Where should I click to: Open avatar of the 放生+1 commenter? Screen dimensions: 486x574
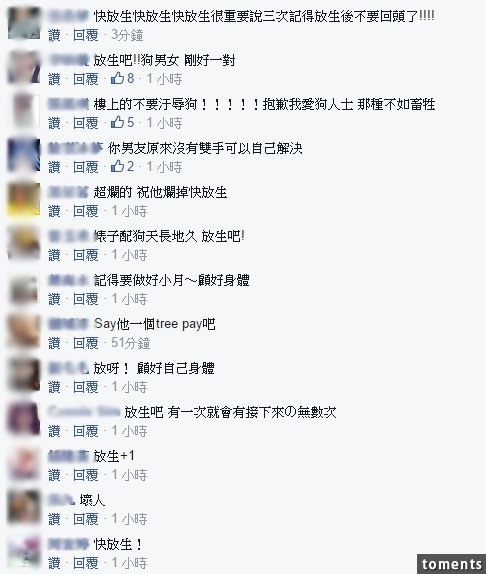coord(24,463)
